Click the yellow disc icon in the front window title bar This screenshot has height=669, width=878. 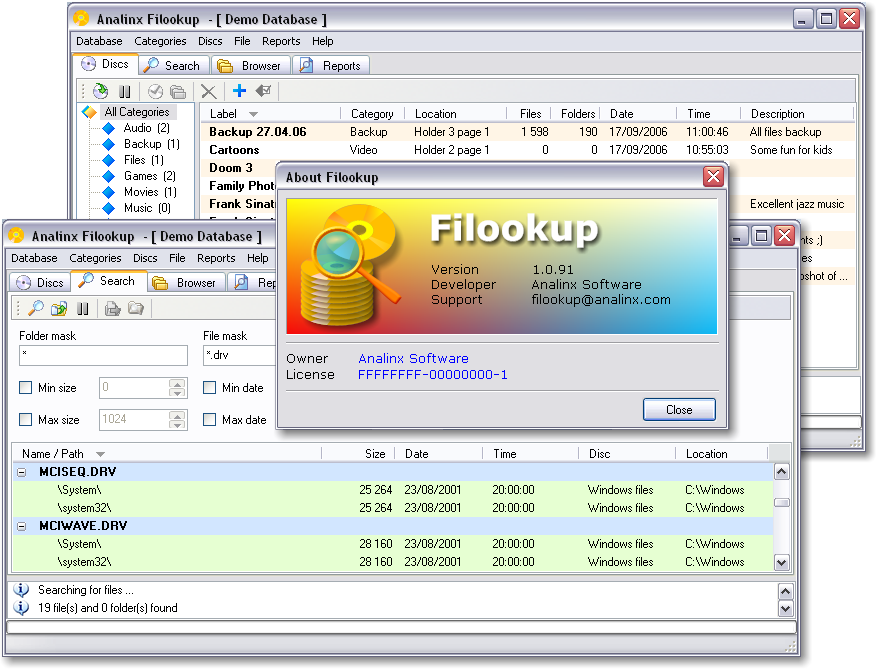(16, 236)
